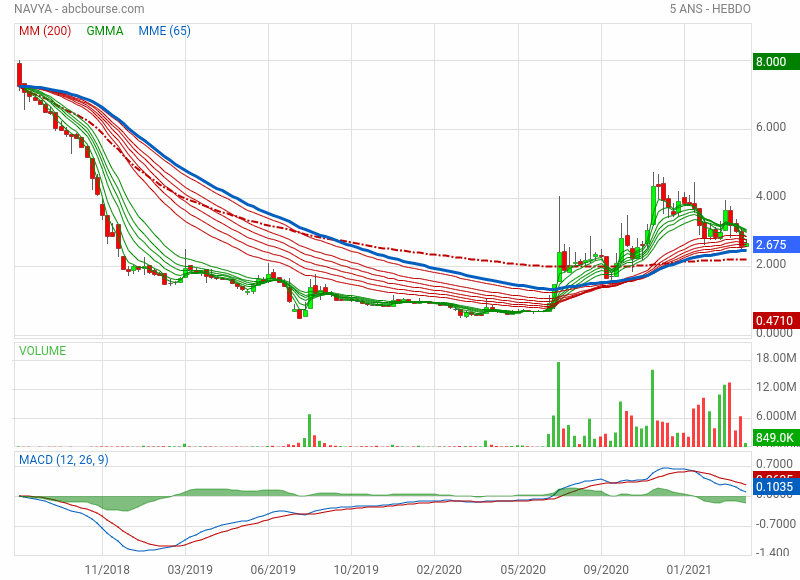Click the 0.7000 MACD axis label
Viewport: 800px width, 580px height.
click(774, 464)
